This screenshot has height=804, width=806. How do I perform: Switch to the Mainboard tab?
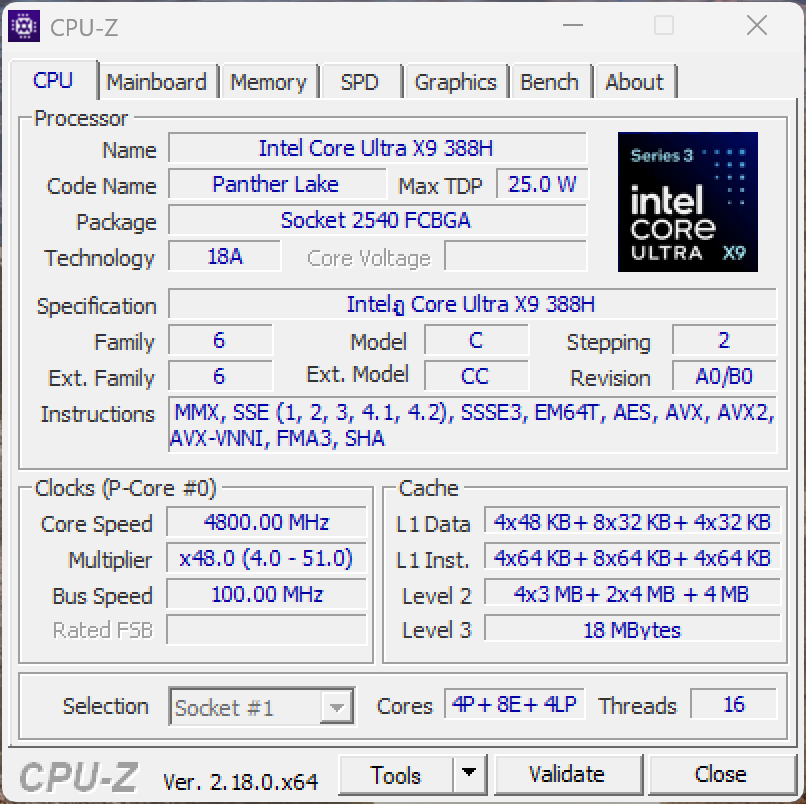156,82
